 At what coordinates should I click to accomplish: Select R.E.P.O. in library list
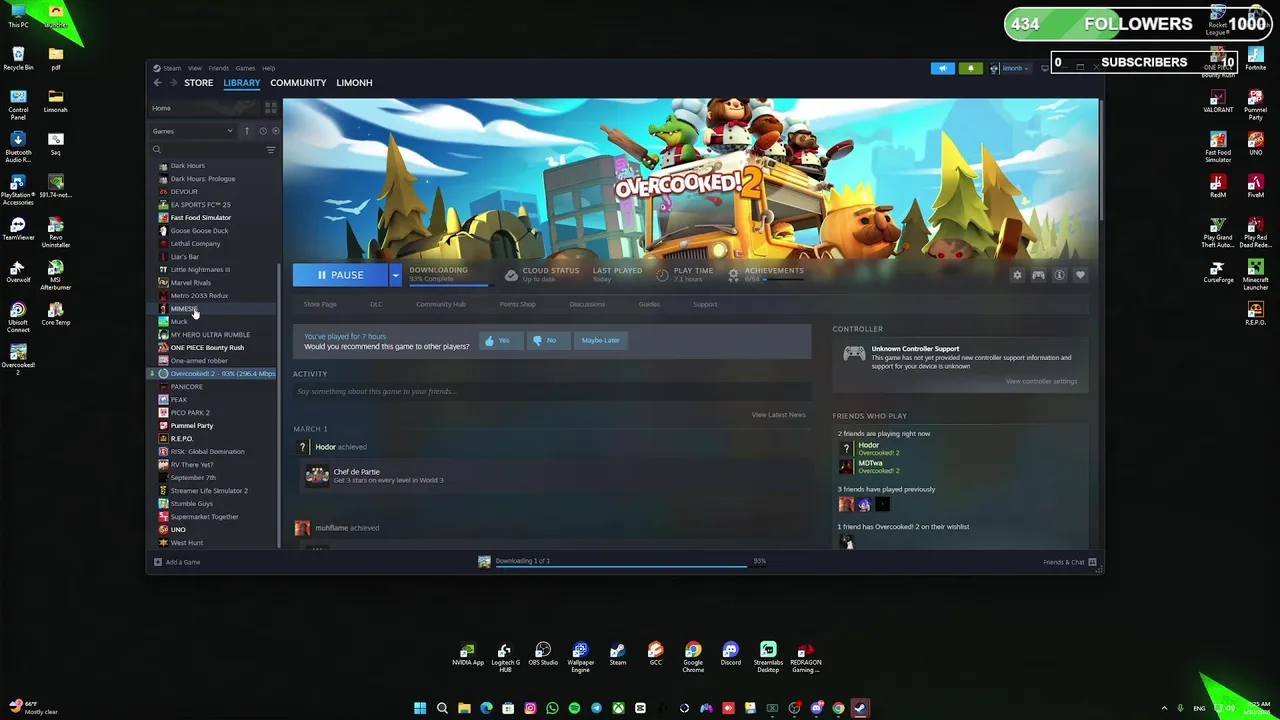click(x=181, y=439)
